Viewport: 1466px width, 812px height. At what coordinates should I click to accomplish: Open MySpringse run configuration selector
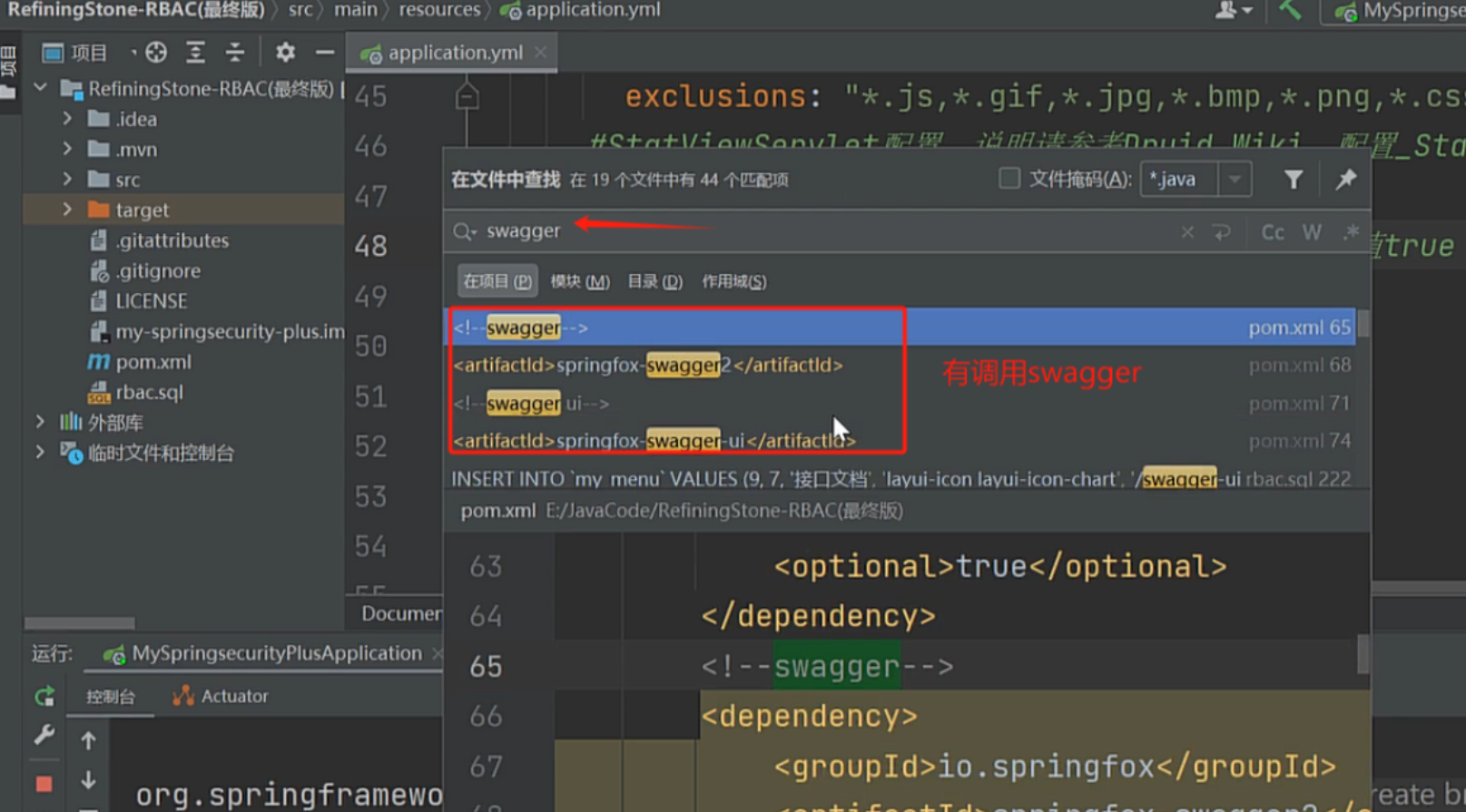click(1396, 11)
